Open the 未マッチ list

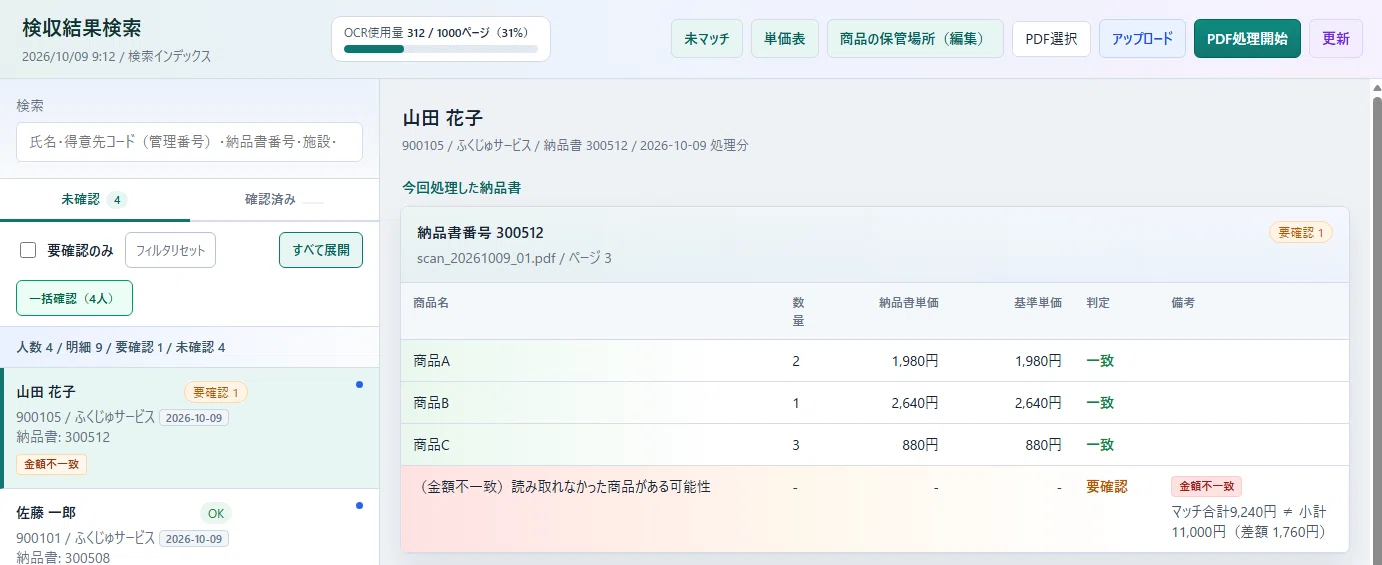pos(707,39)
